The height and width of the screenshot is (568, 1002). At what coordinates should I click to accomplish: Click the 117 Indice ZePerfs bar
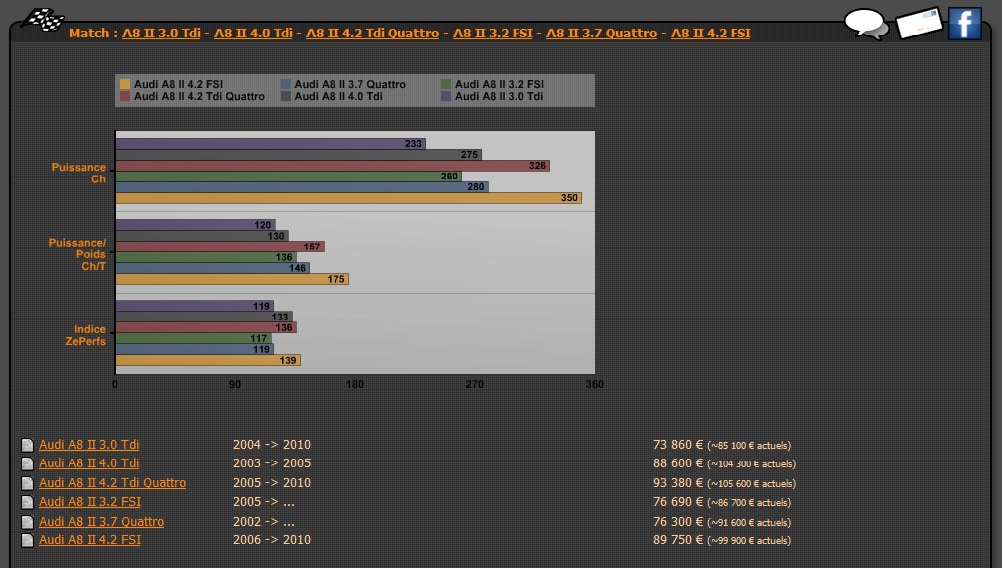pos(194,339)
